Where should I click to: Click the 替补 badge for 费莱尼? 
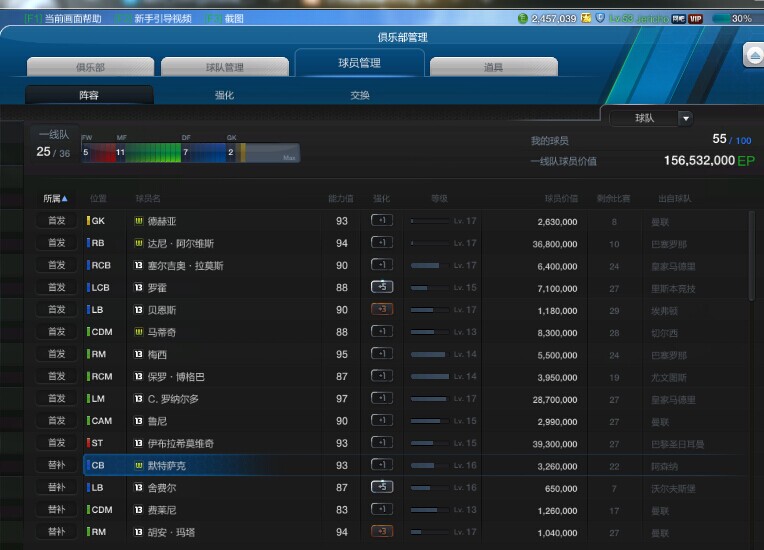pyautogui.click(x=57, y=510)
